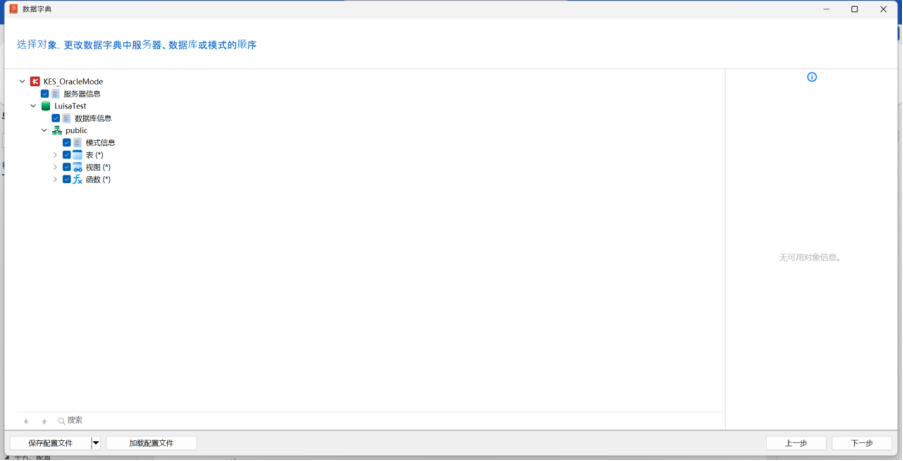
Task: Click the public schema icon
Action: [x=57, y=130]
